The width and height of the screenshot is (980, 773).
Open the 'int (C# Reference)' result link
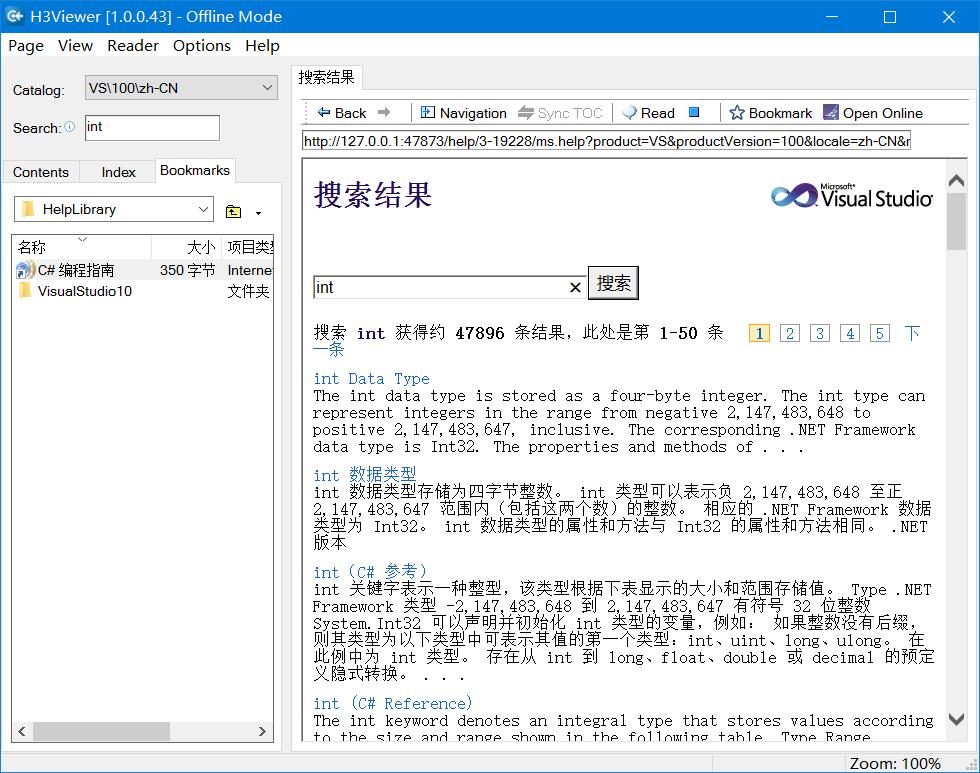(392, 704)
